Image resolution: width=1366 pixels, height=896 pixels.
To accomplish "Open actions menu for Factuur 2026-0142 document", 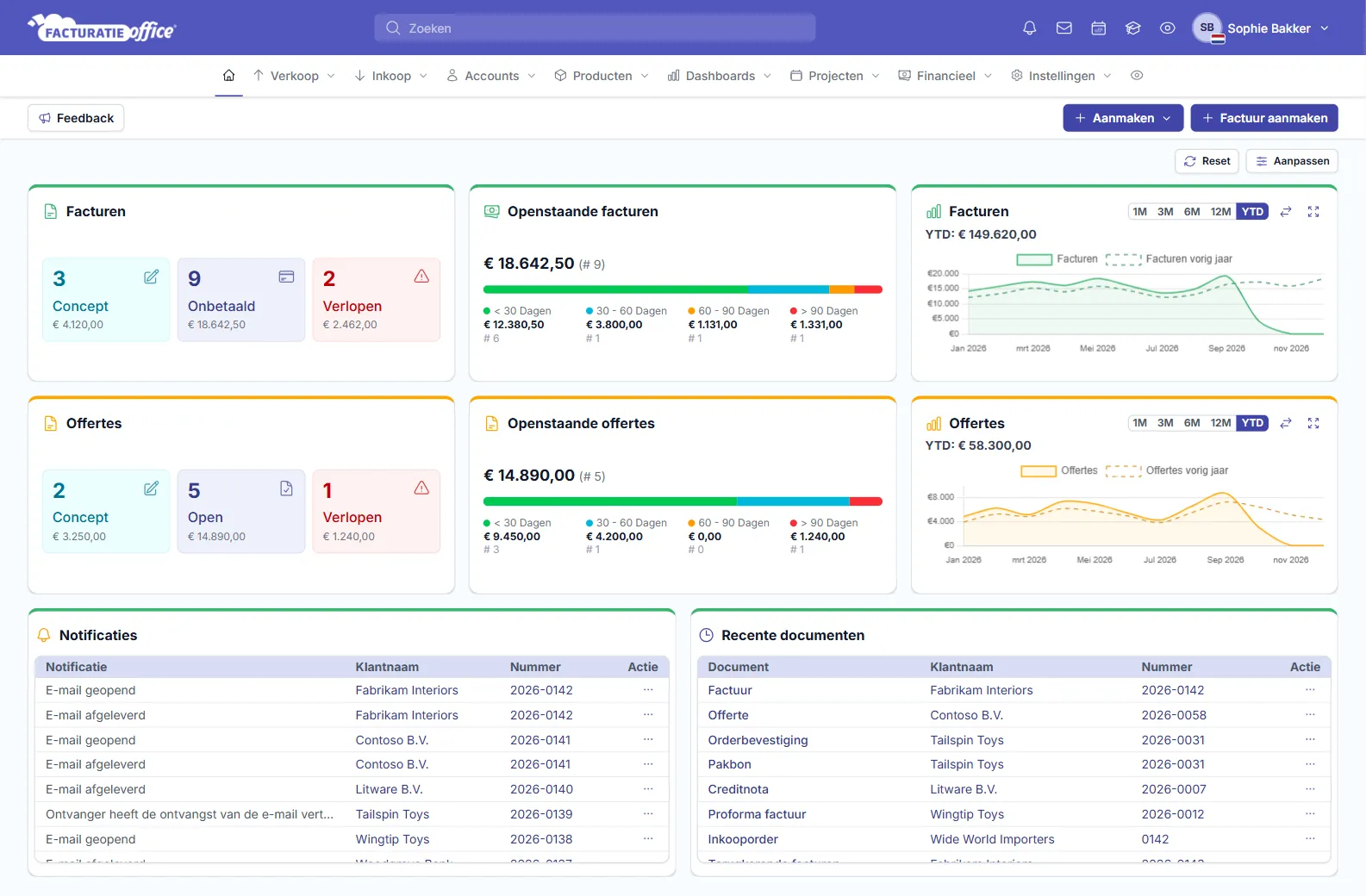I will click(1310, 690).
